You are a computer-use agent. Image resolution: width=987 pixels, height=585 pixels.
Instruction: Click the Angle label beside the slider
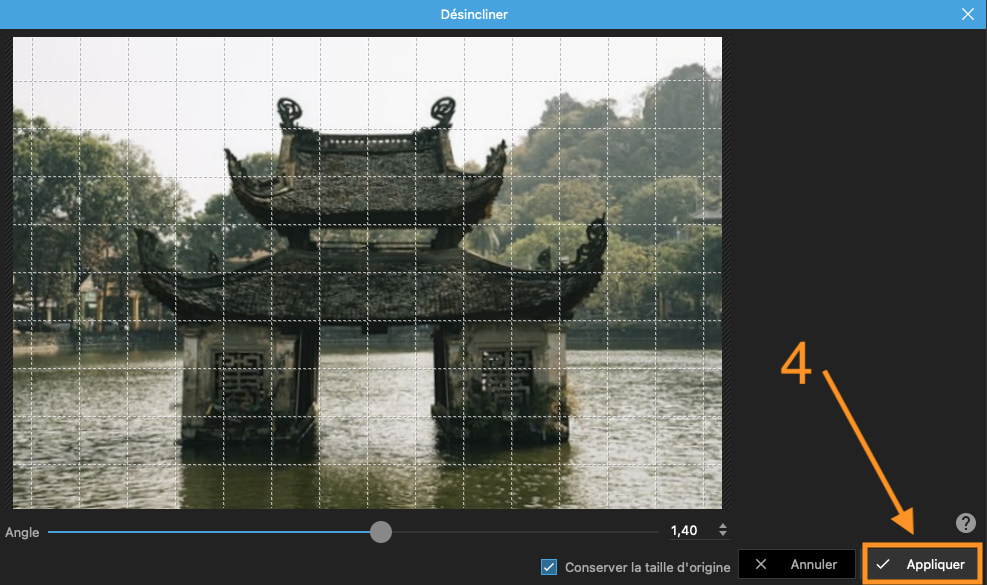click(x=22, y=532)
